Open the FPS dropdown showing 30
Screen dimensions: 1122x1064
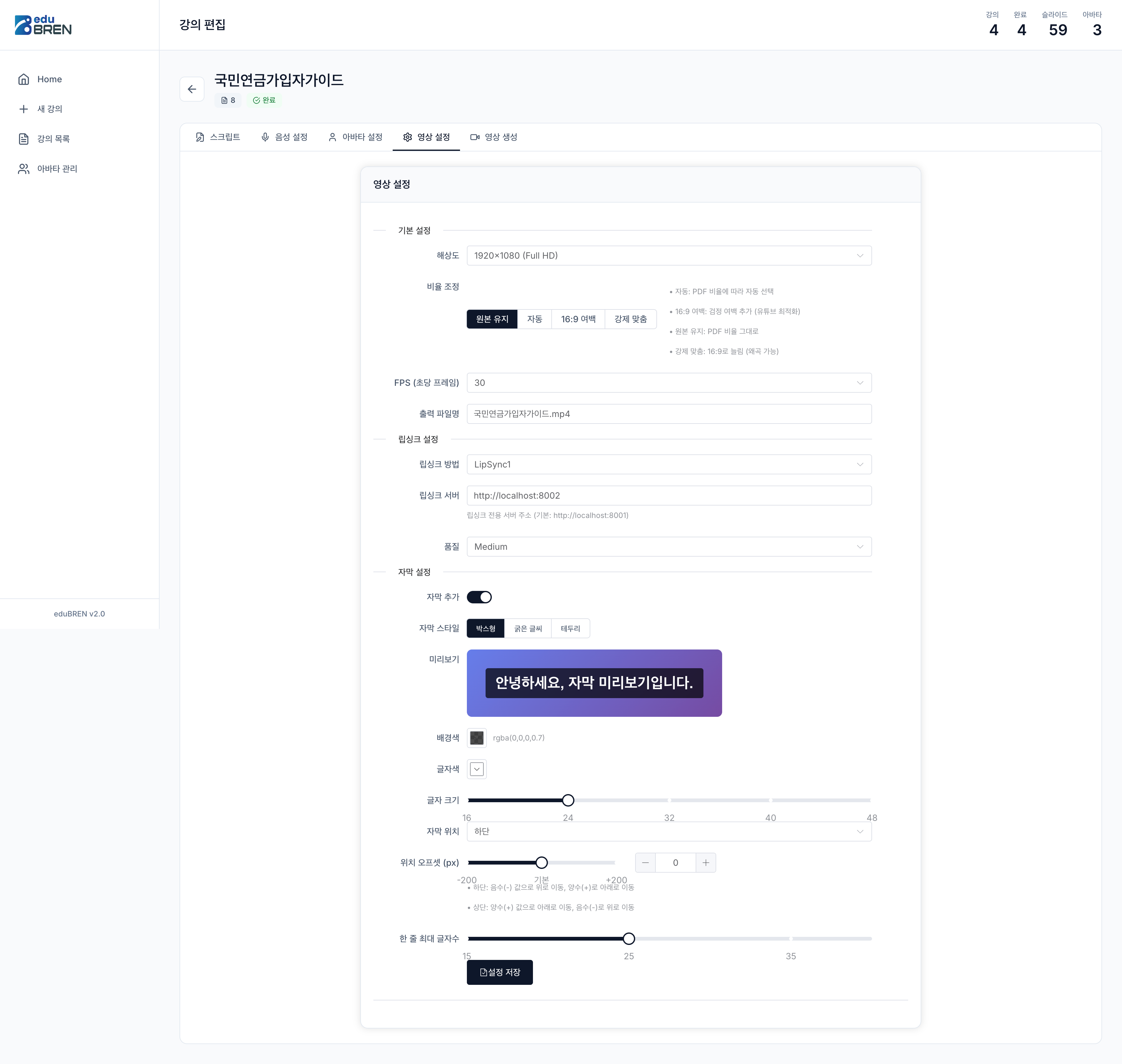click(x=669, y=383)
